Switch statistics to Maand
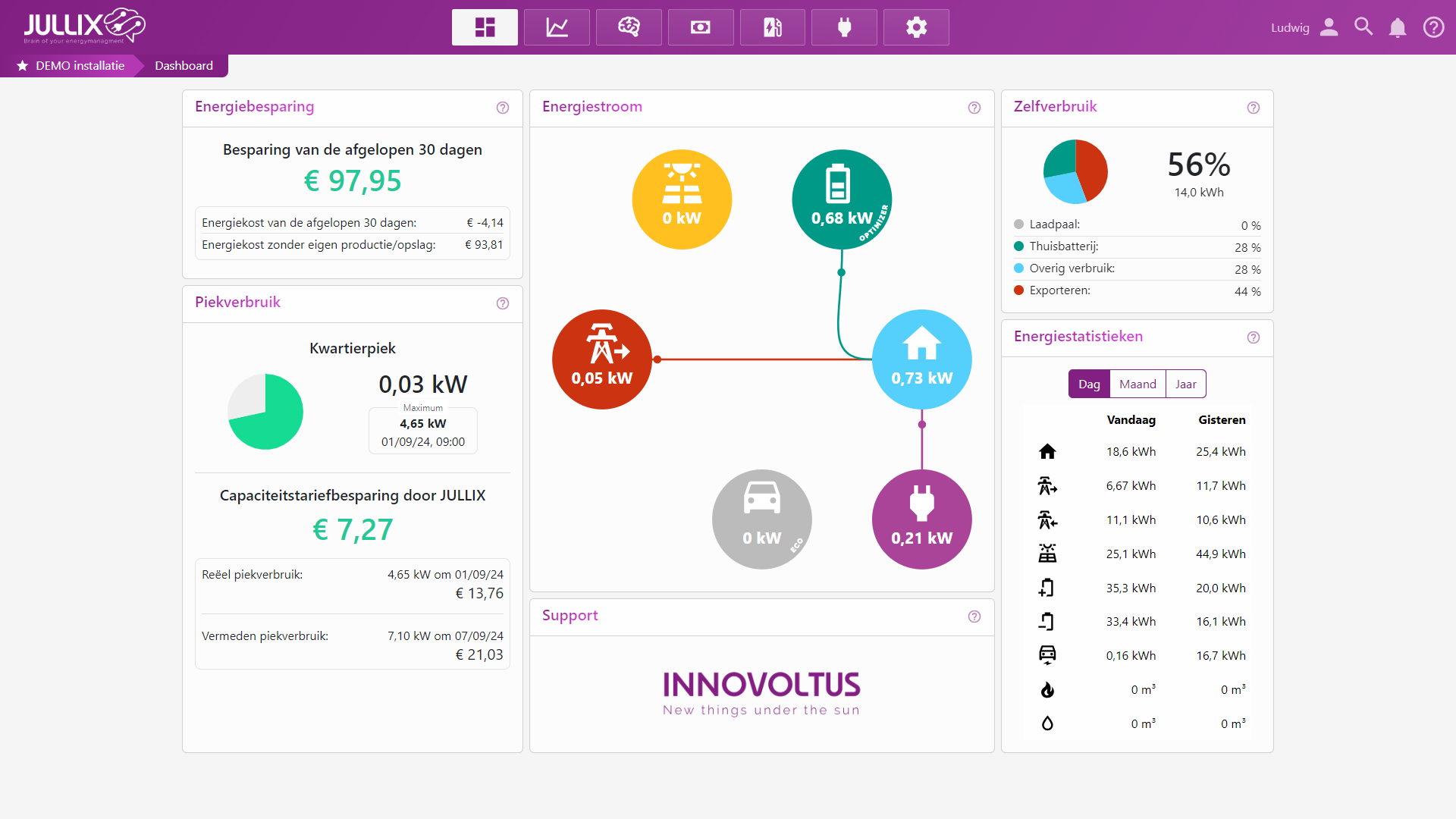 tap(1137, 384)
